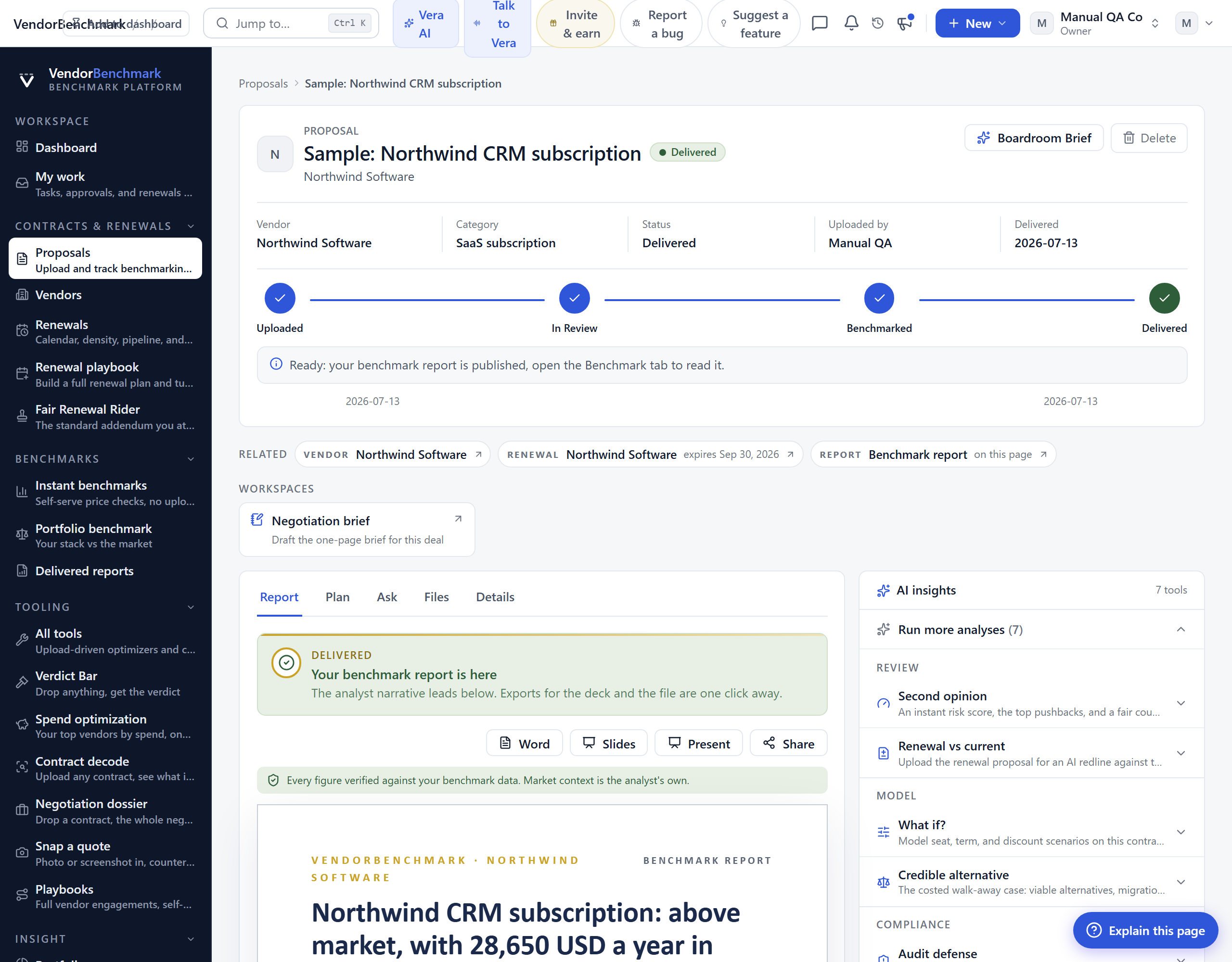Click the Report a bug button

(661, 24)
